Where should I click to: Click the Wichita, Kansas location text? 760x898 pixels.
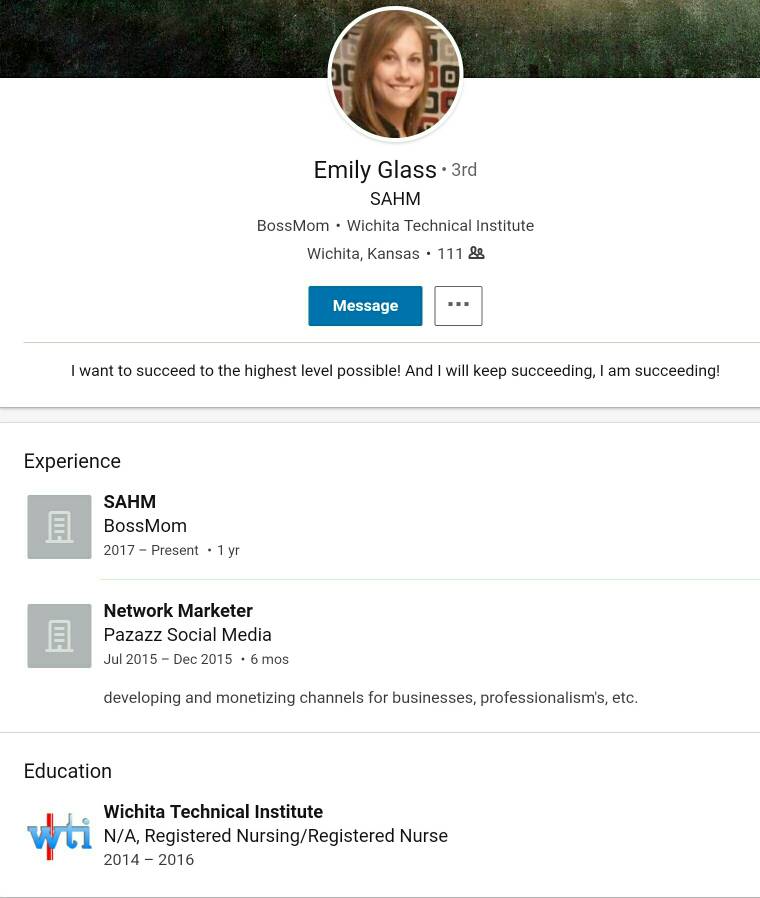(x=363, y=254)
